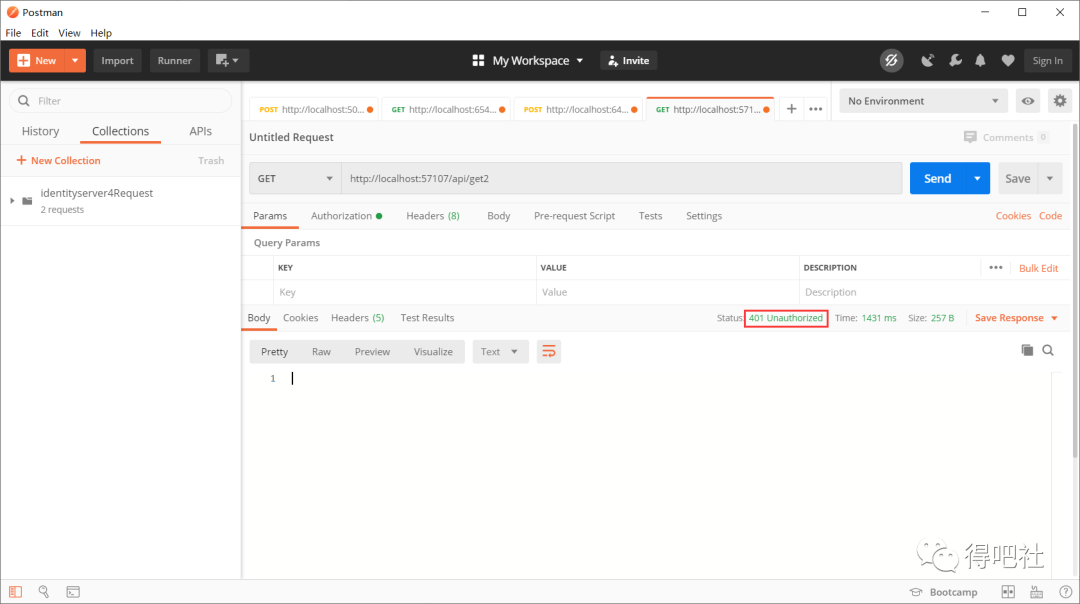1080x604 pixels.
Task: Click the heart icon in header
Action: click(x=1008, y=61)
